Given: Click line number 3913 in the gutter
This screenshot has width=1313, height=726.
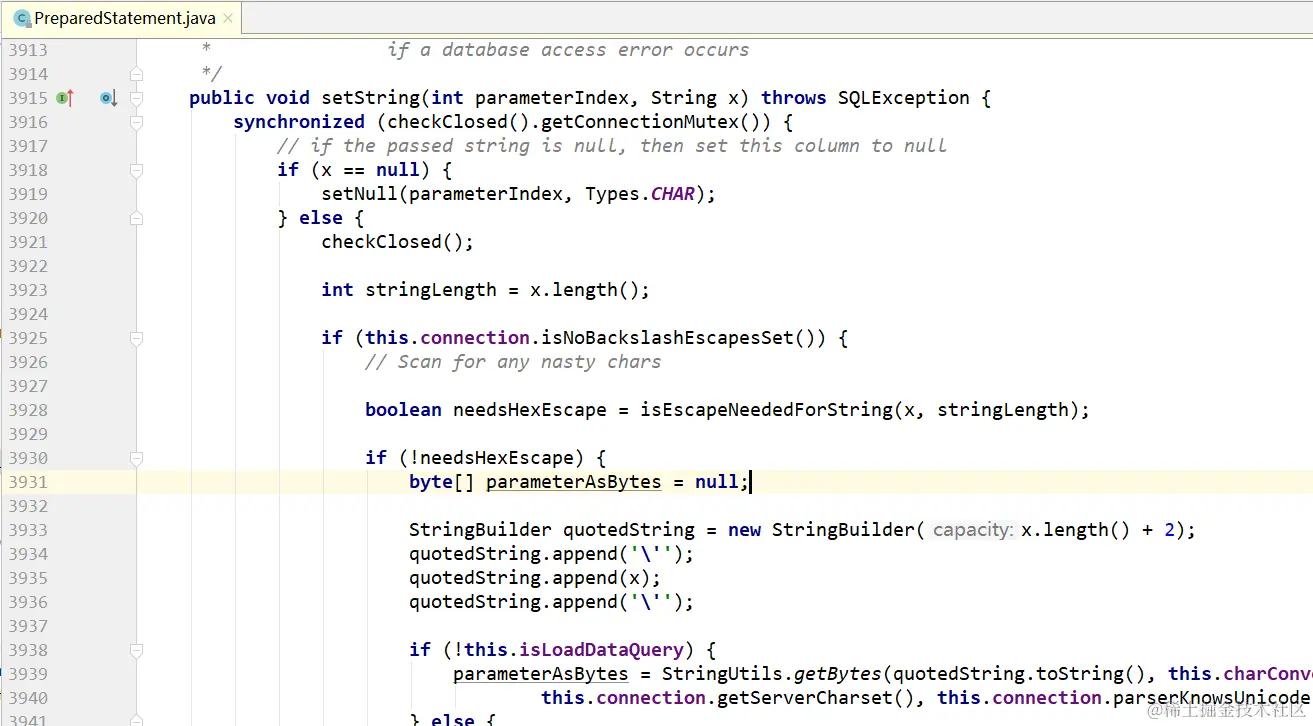Looking at the screenshot, I should [x=28, y=50].
